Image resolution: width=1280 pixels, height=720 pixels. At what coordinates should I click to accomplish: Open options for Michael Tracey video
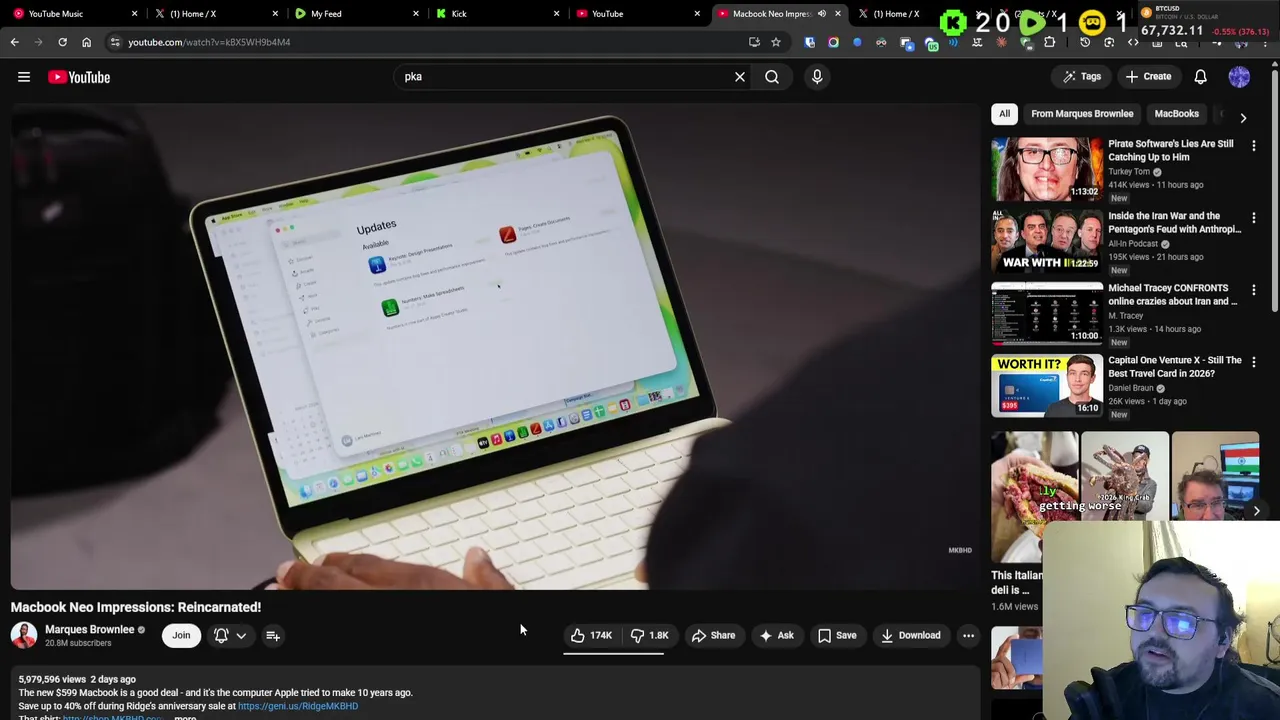click(1254, 289)
